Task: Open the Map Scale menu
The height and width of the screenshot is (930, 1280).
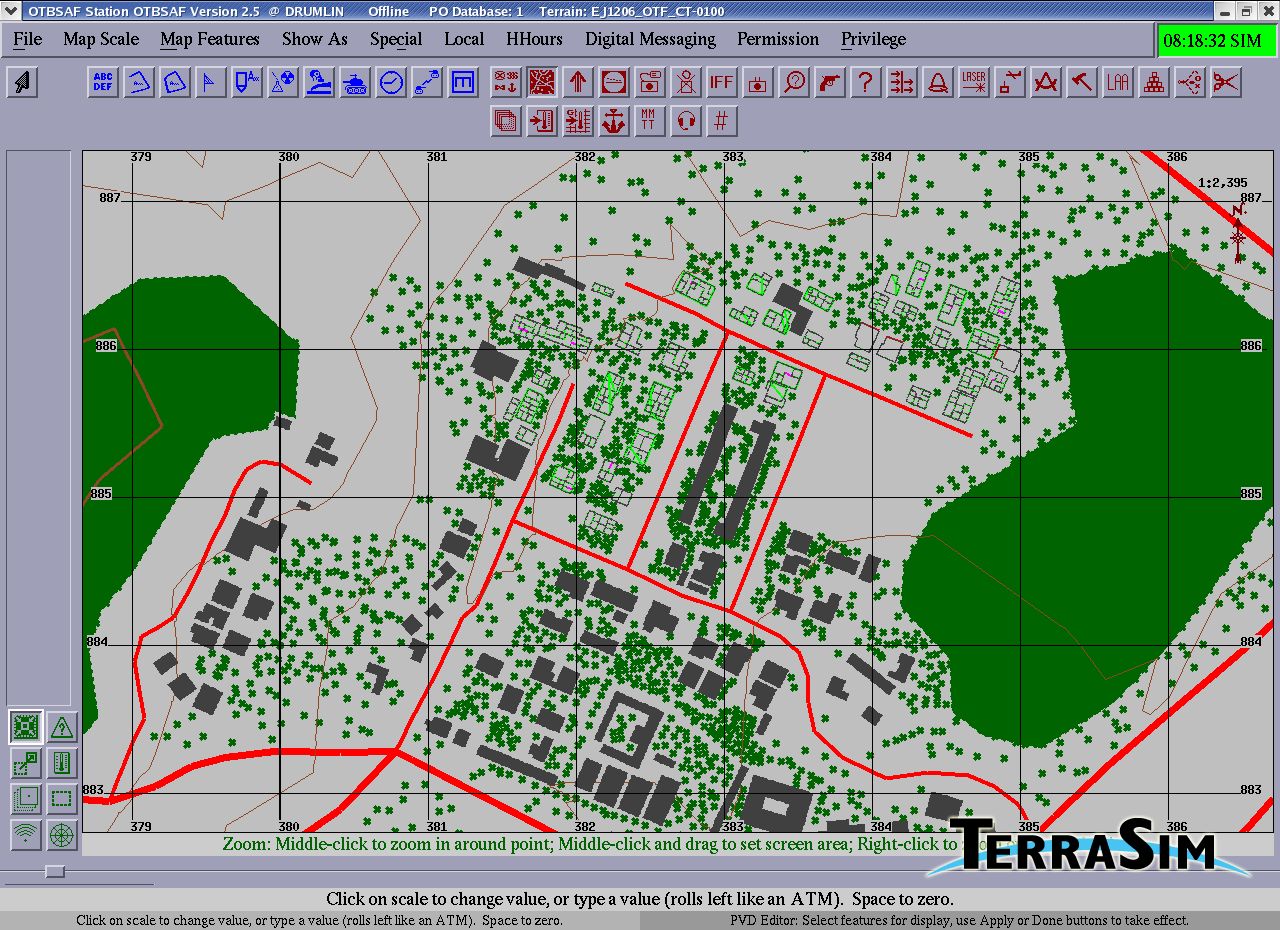Action: click(101, 39)
